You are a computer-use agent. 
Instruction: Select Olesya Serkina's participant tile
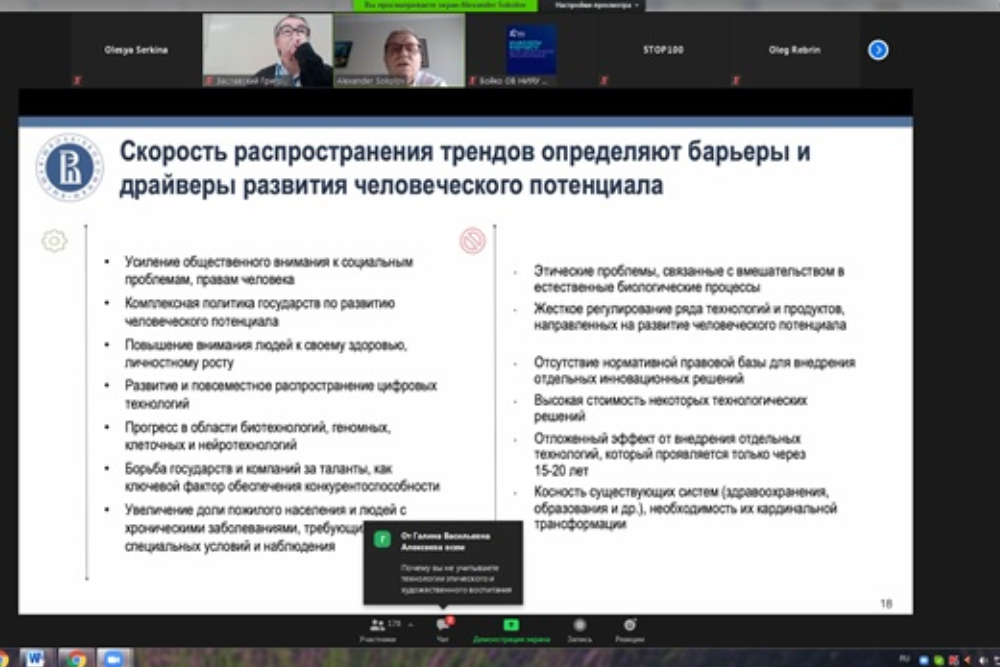coord(136,50)
